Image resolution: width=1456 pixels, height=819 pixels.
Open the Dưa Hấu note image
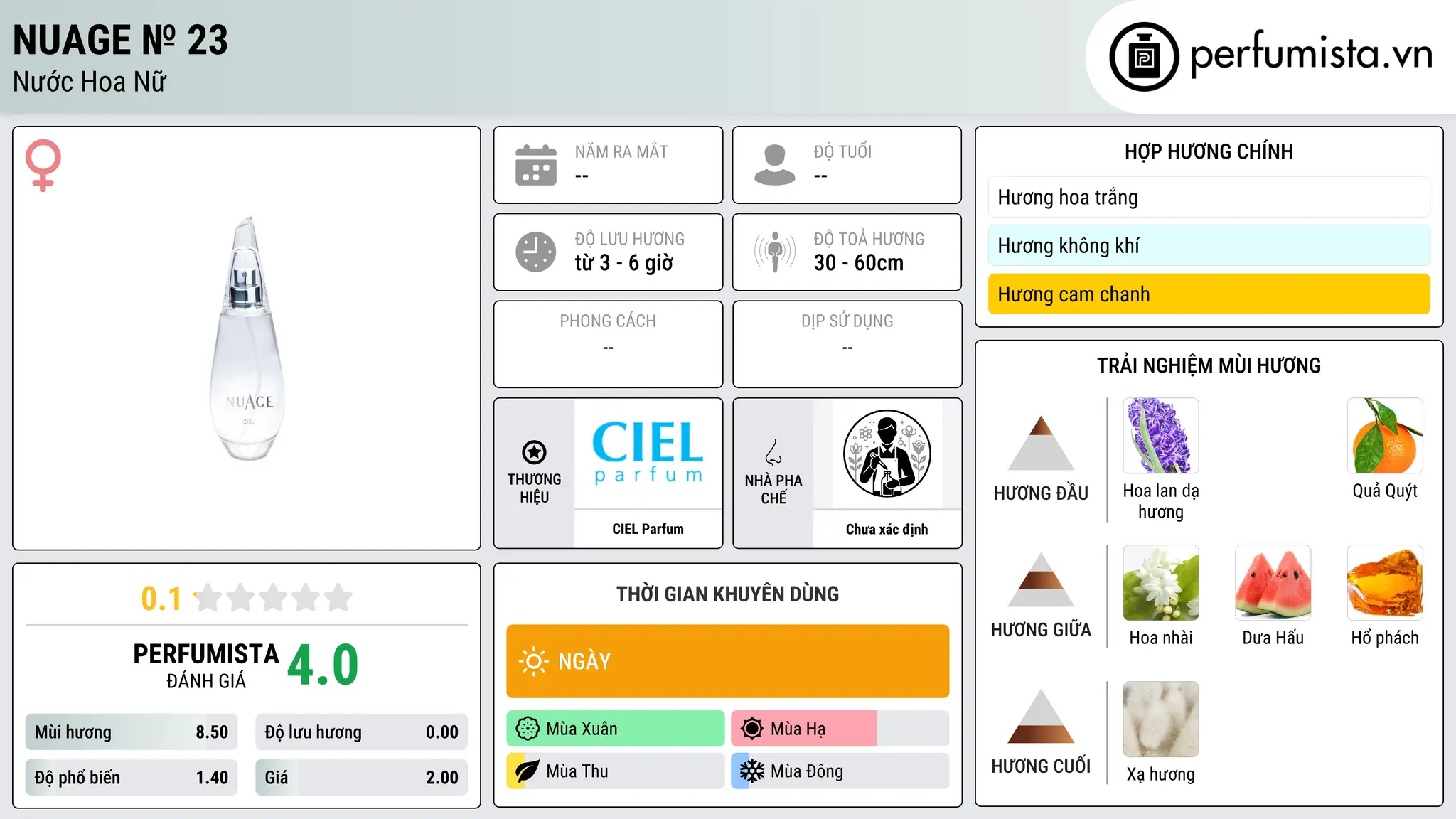1273,583
